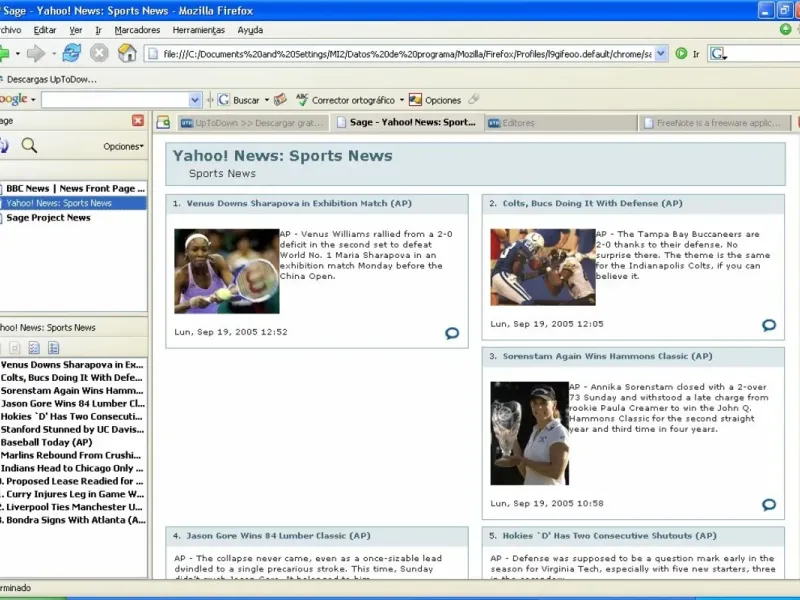
Task: Select Indians Head to Chicago item
Action: (73, 468)
